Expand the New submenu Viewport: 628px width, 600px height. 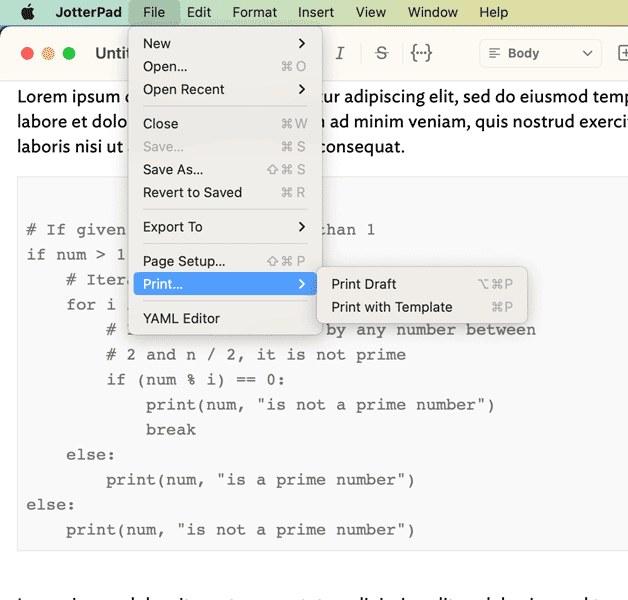225,43
